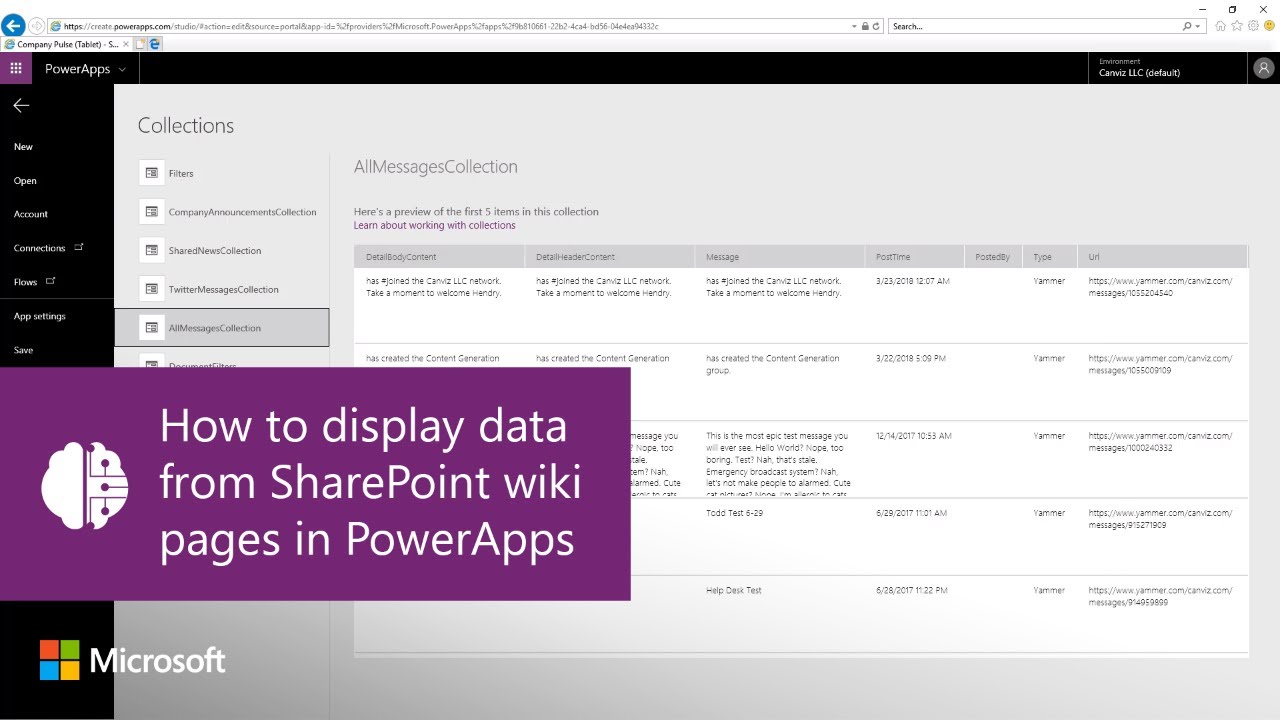This screenshot has width=1280, height=720.
Task: Click the '6/28/2017 11:22 PM' post time
Action: [x=911, y=590]
